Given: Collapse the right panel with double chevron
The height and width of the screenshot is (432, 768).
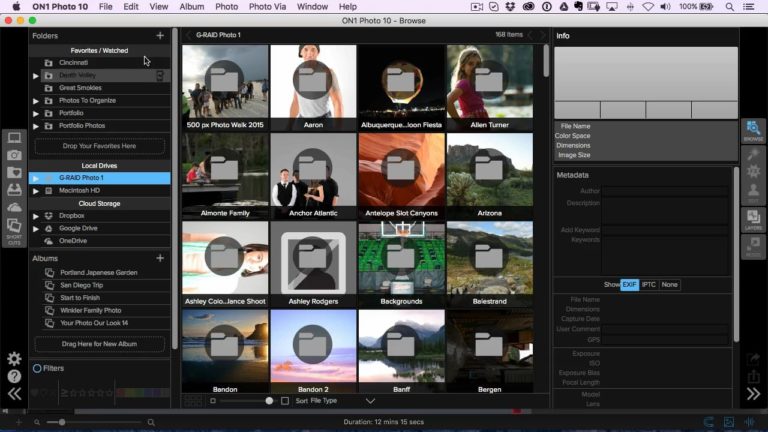Looking at the screenshot, I should point(753,394).
